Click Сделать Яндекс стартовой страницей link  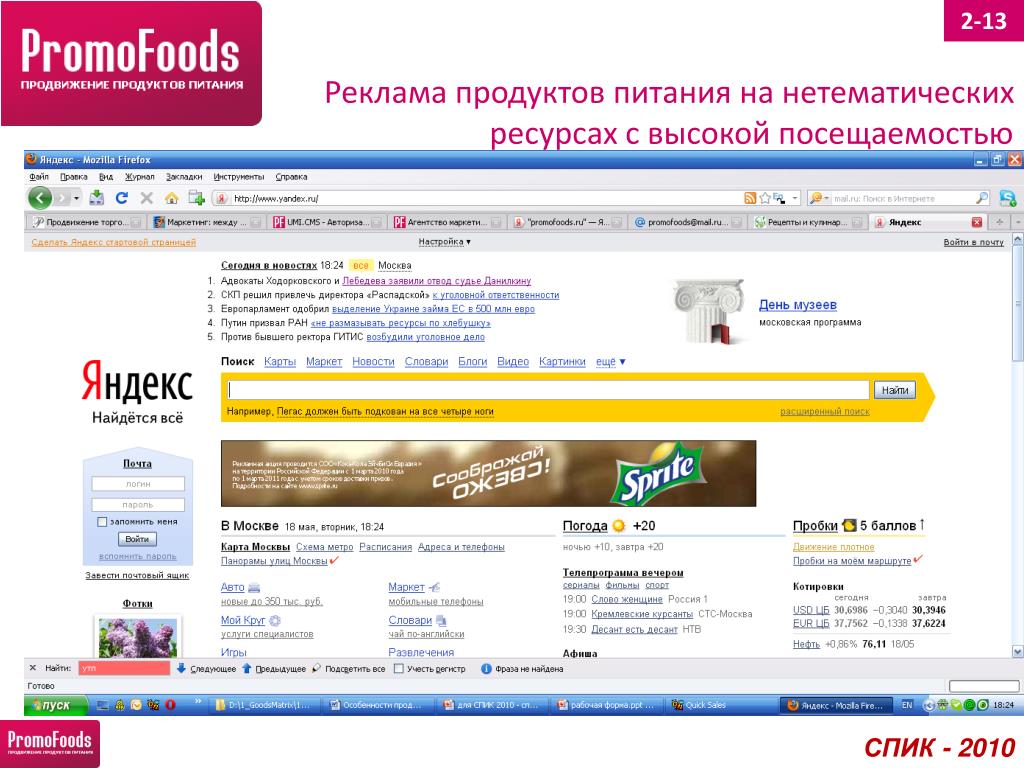114,242
